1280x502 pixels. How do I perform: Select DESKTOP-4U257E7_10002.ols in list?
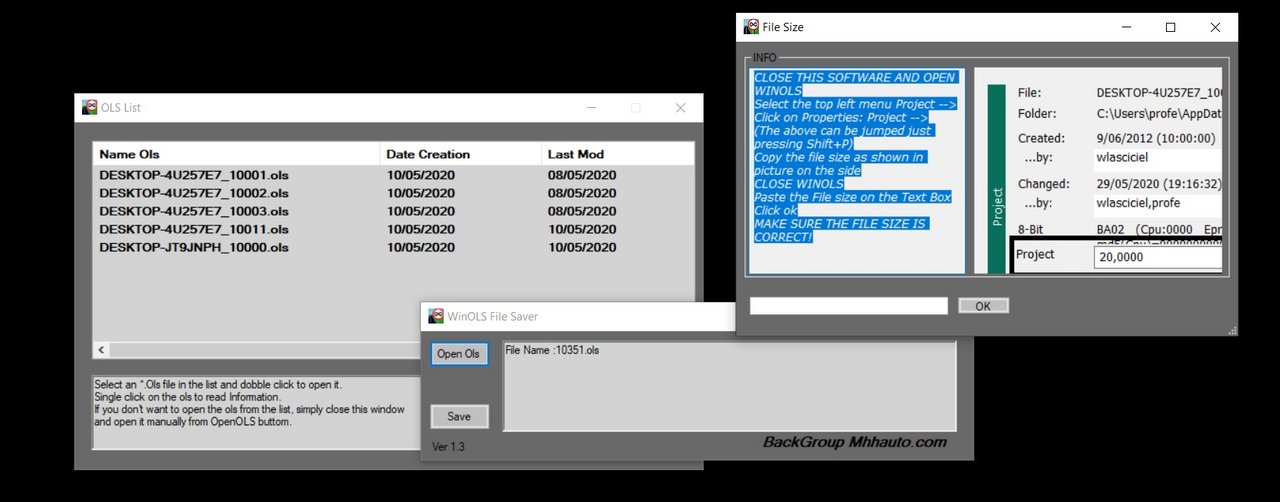point(194,193)
